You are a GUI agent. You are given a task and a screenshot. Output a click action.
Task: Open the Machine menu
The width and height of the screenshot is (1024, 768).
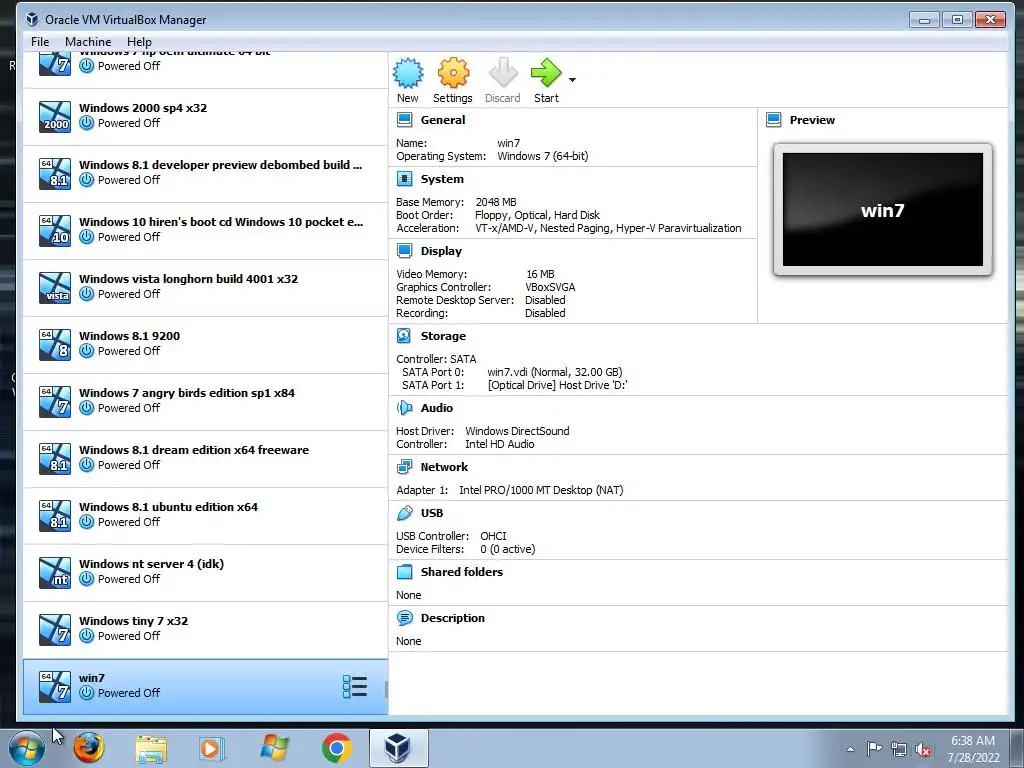point(88,42)
